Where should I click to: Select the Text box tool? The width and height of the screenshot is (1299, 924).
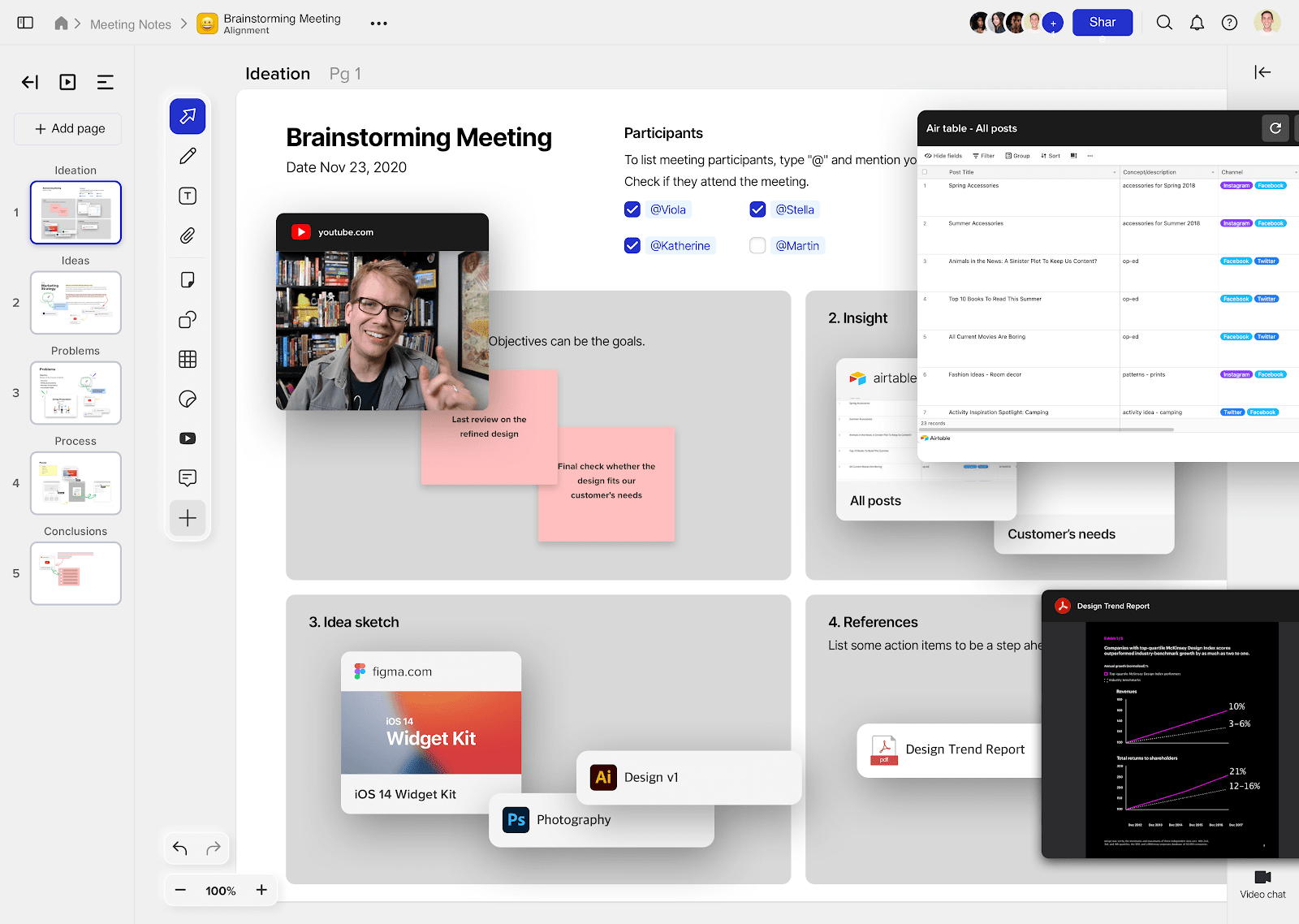[188, 196]
